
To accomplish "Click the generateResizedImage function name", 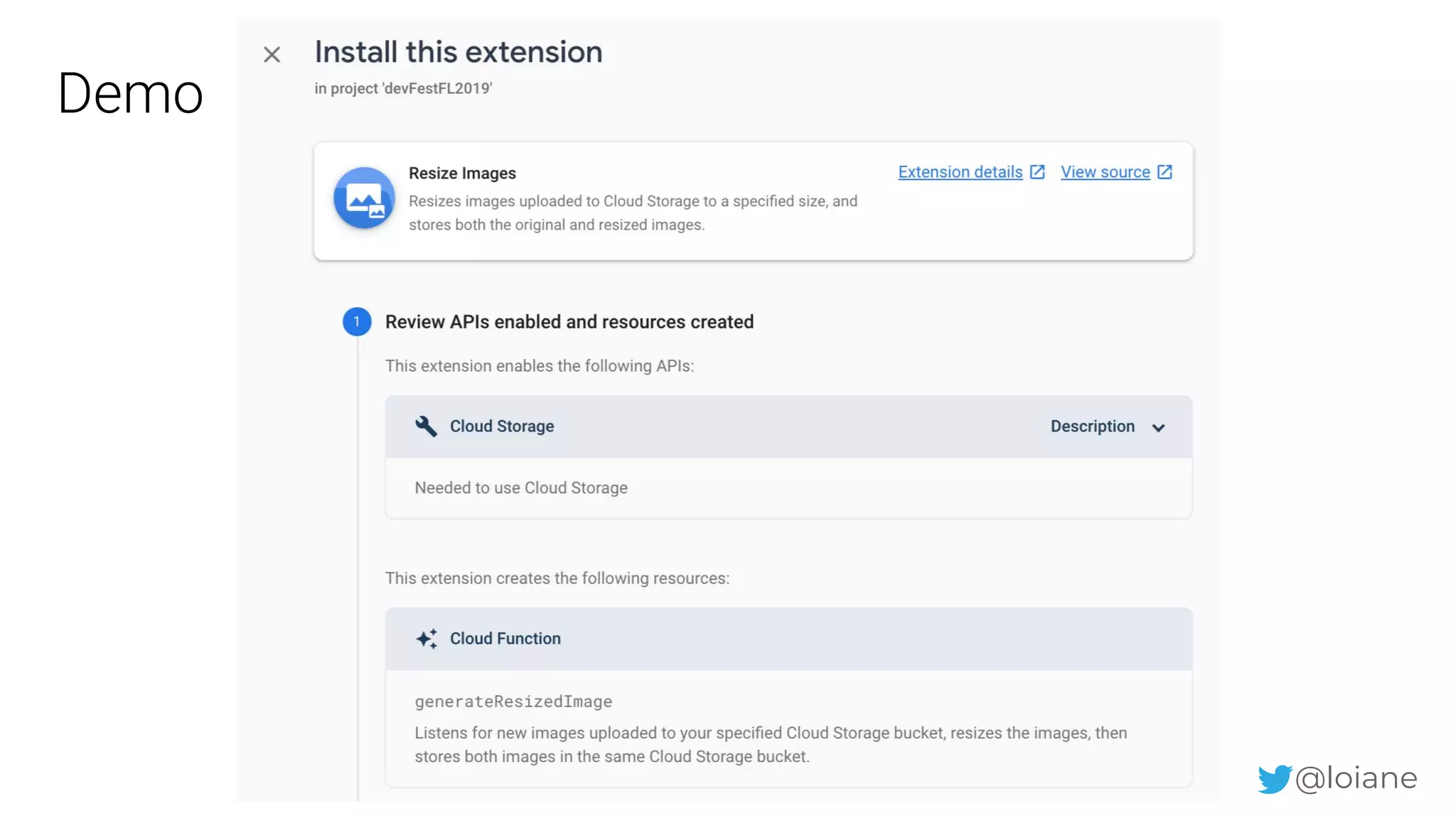I will click(x=513, y=702).
